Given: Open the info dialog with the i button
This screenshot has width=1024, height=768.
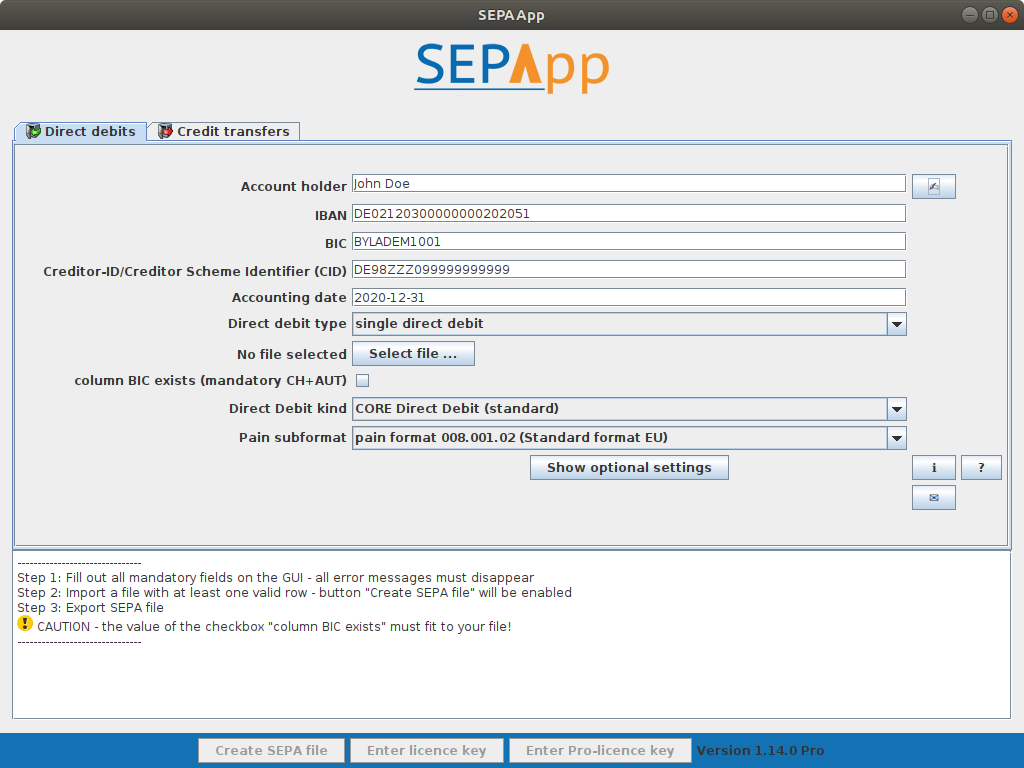Looking at the screenshot, I should [933, 468].
